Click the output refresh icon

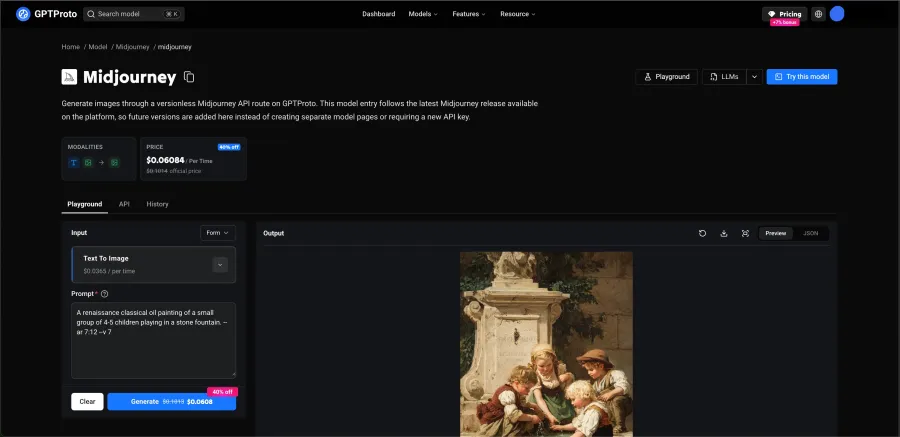[703, 233]
